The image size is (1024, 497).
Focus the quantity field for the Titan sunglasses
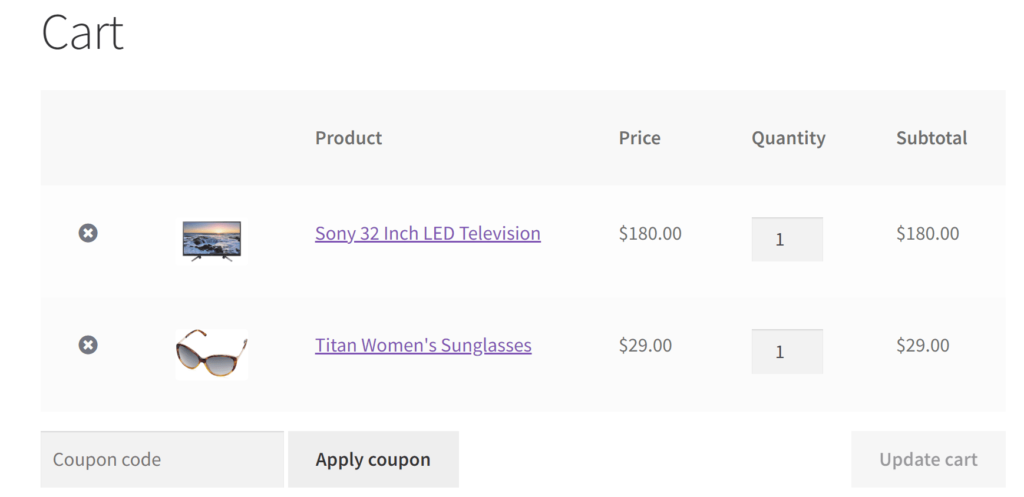coord(787,352)
